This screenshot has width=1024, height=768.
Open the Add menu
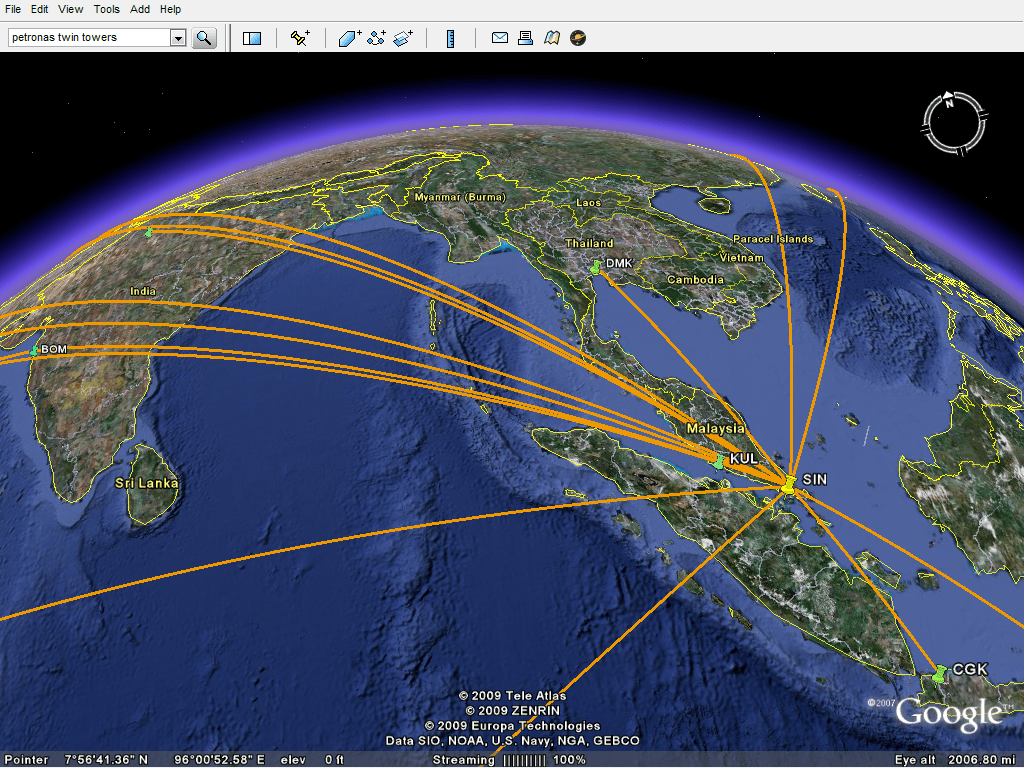coord(140,9)
